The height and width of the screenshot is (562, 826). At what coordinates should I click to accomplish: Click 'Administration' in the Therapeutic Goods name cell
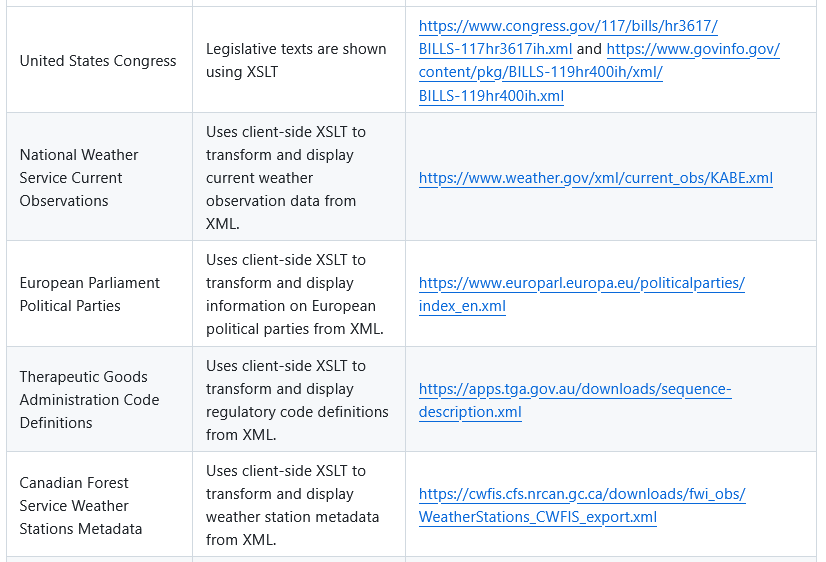point(89,400)
